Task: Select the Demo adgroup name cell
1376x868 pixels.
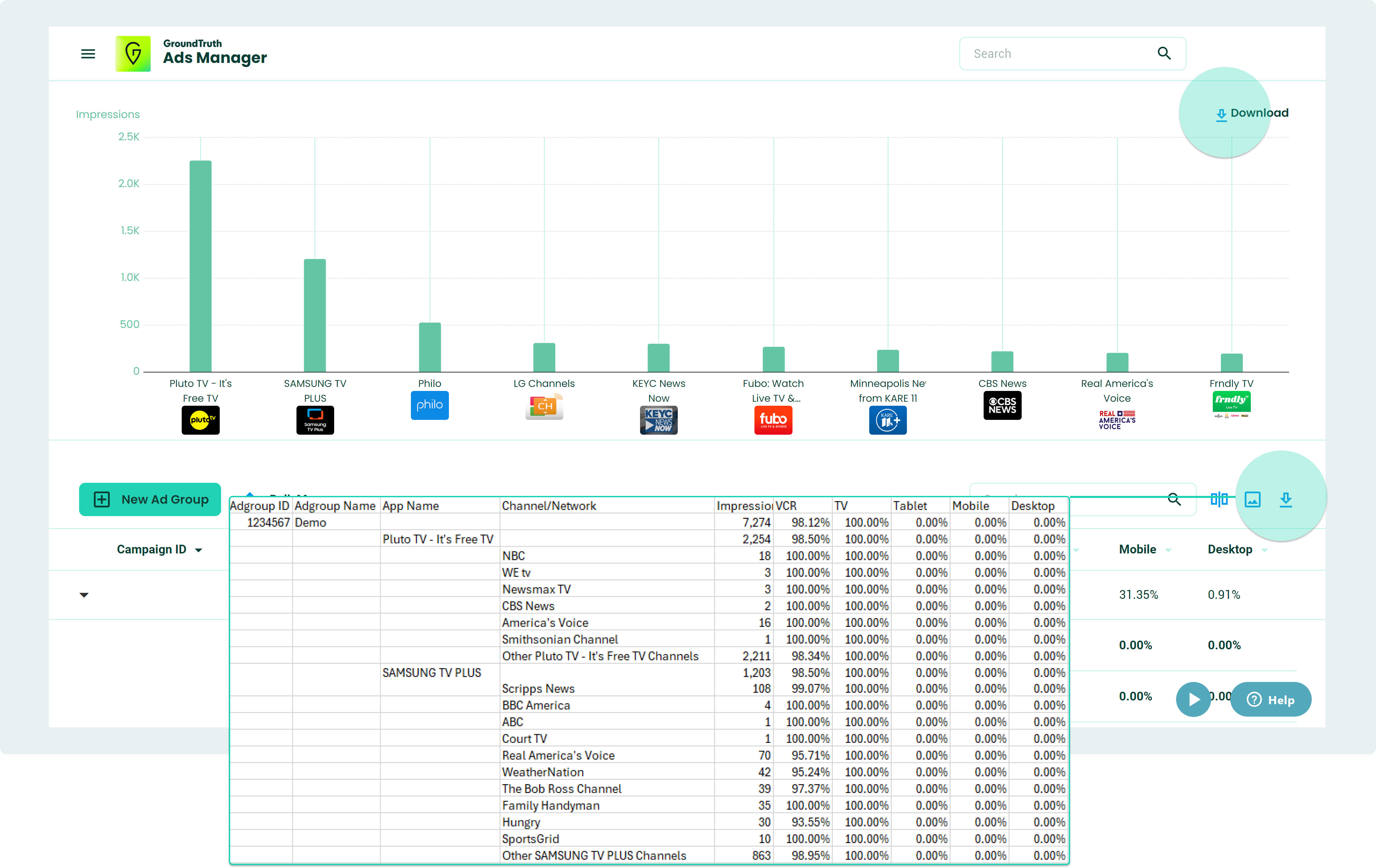Action: [337, 522]
